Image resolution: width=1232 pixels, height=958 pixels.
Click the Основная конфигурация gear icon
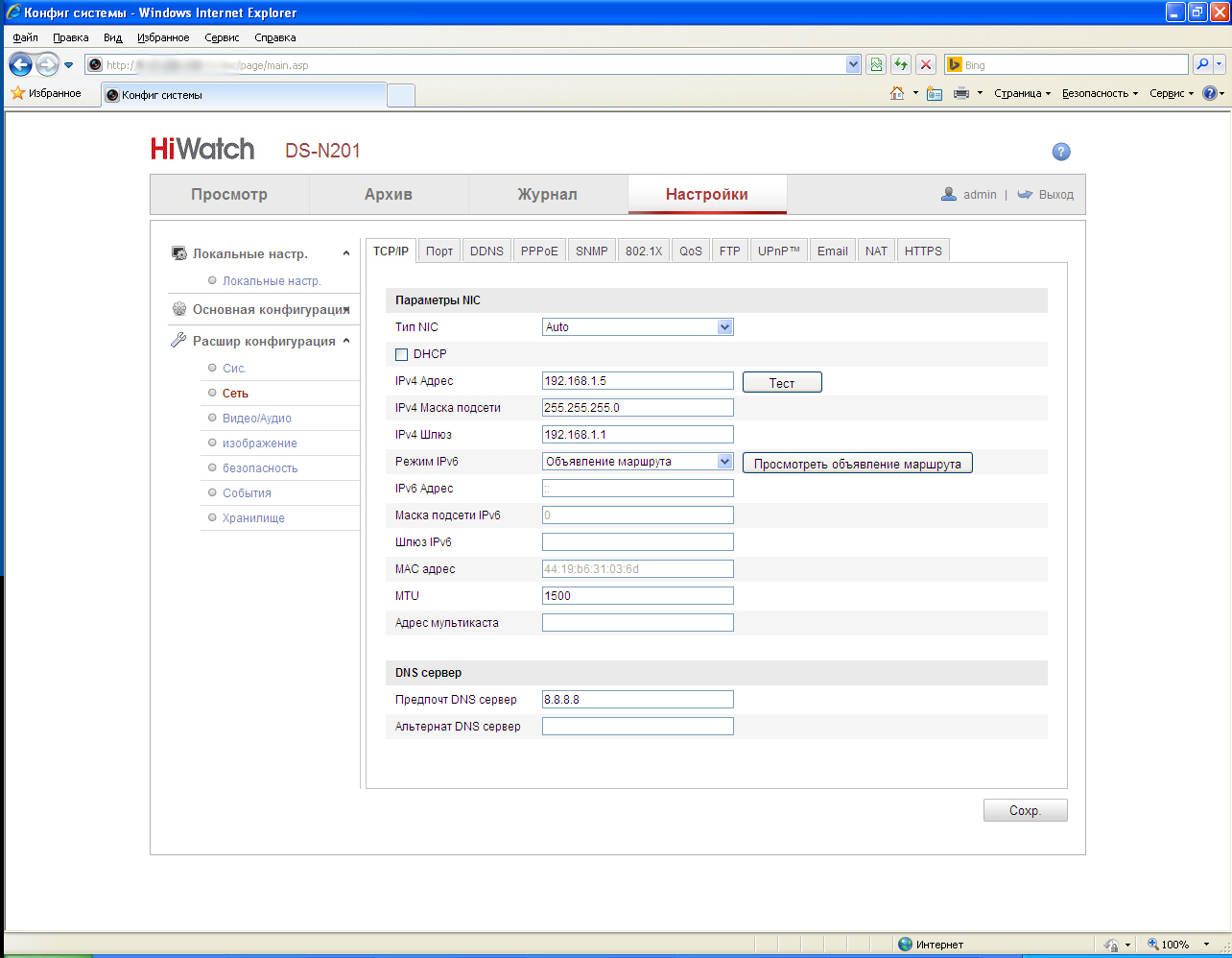pos(178,309)
